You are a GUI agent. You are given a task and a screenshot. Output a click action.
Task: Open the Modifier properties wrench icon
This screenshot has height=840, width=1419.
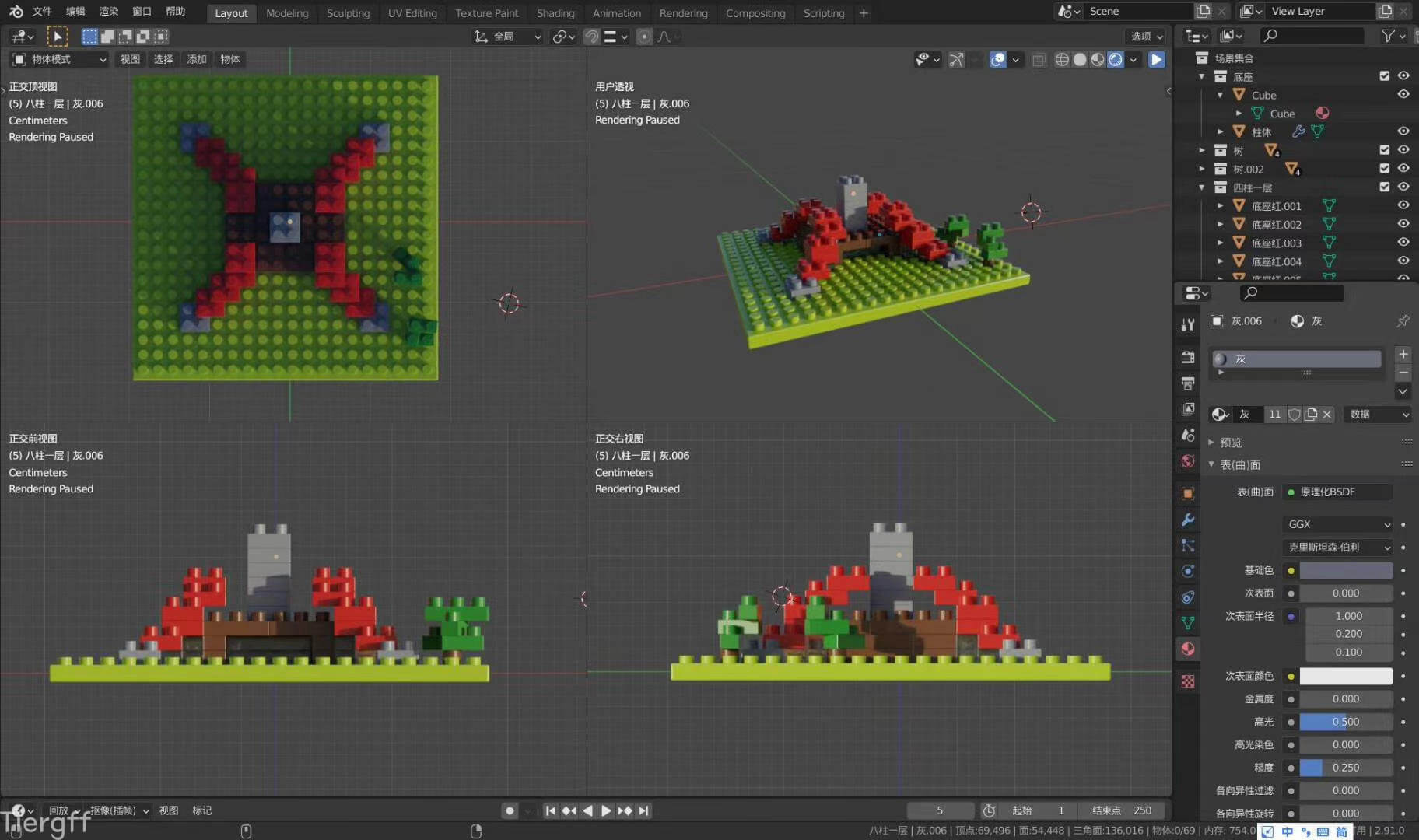click(1187, 520)
